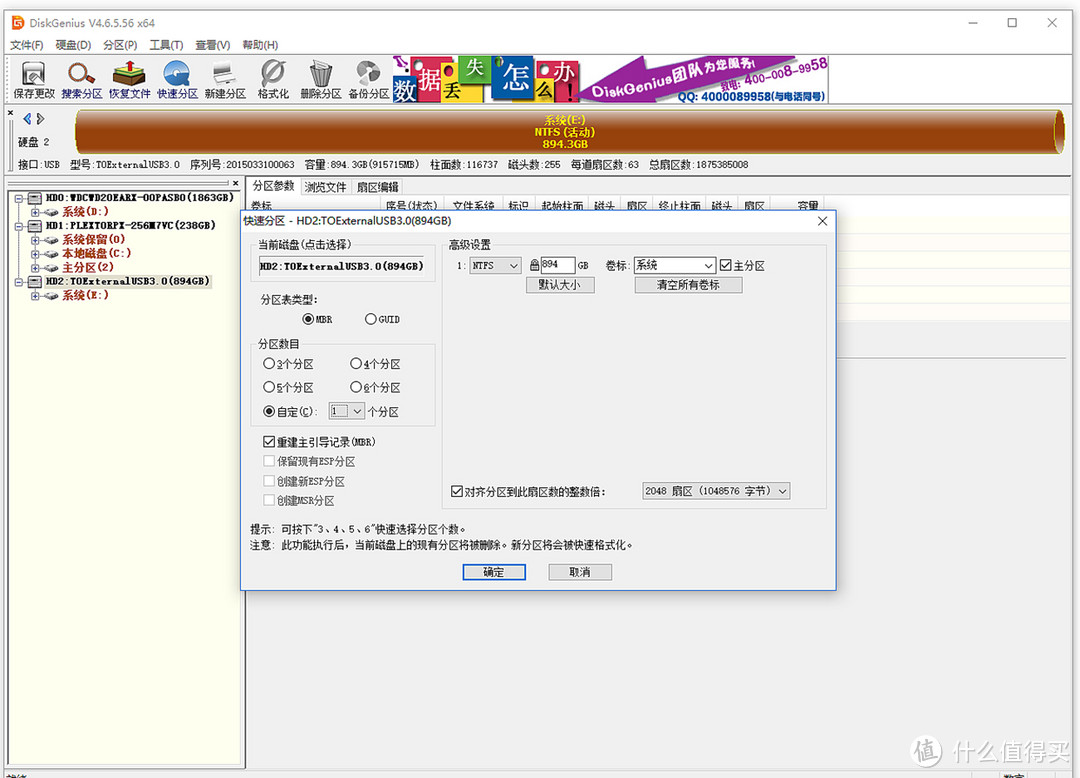This screenshot has height=778, width=1080.
Task: Click the HD2 TOExternalUSB3.0 disk icon
Action: click(34, 282)
